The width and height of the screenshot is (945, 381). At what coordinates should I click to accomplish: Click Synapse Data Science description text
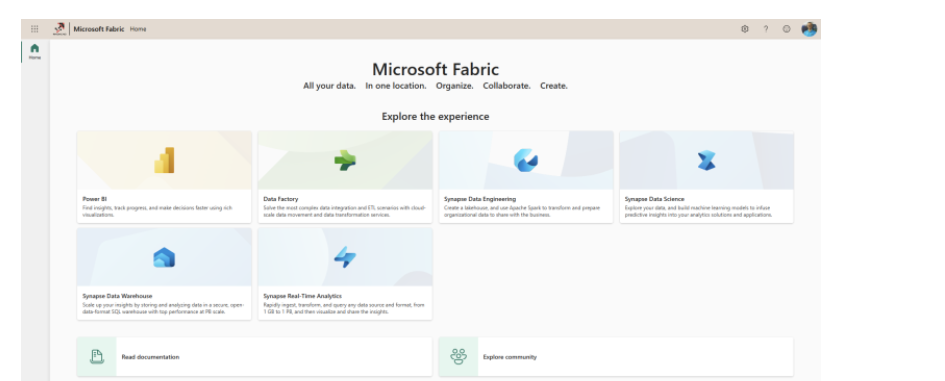coord(699,211)
